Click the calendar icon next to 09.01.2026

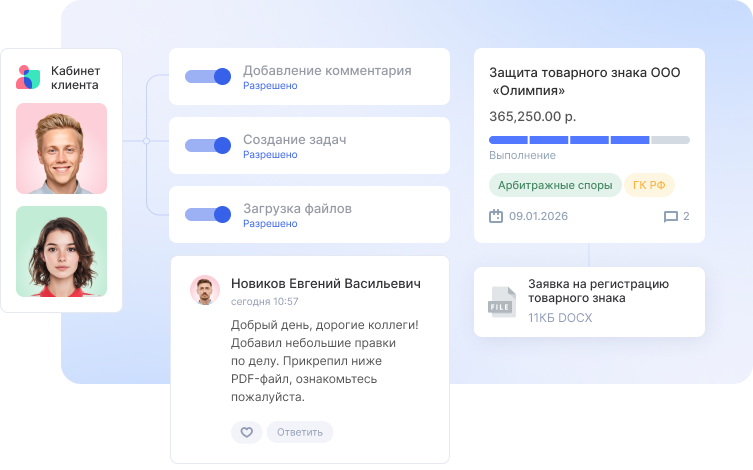[x=496, y=216]
